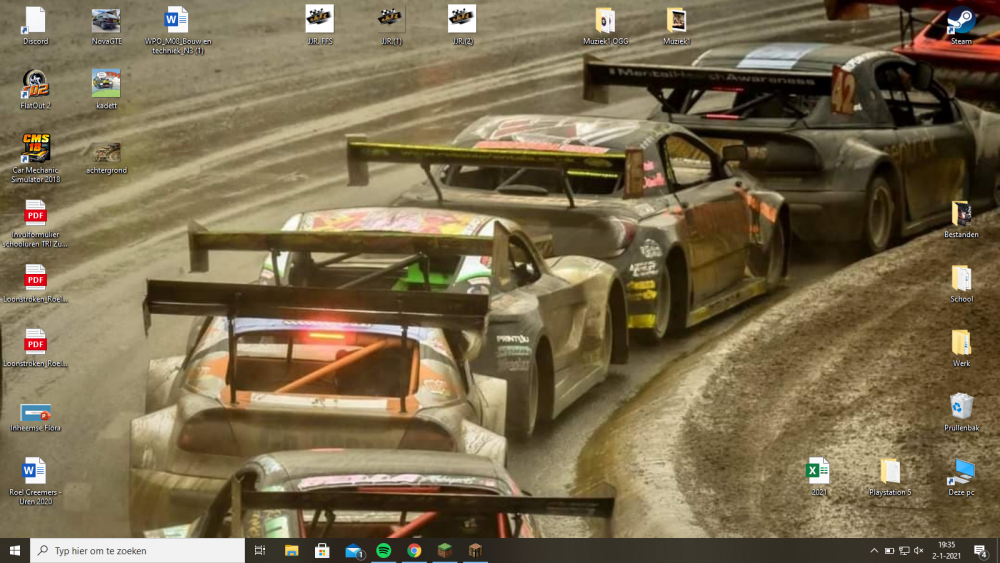
Task: Show hidden system tray icons
Action: [x=874, y=551]
